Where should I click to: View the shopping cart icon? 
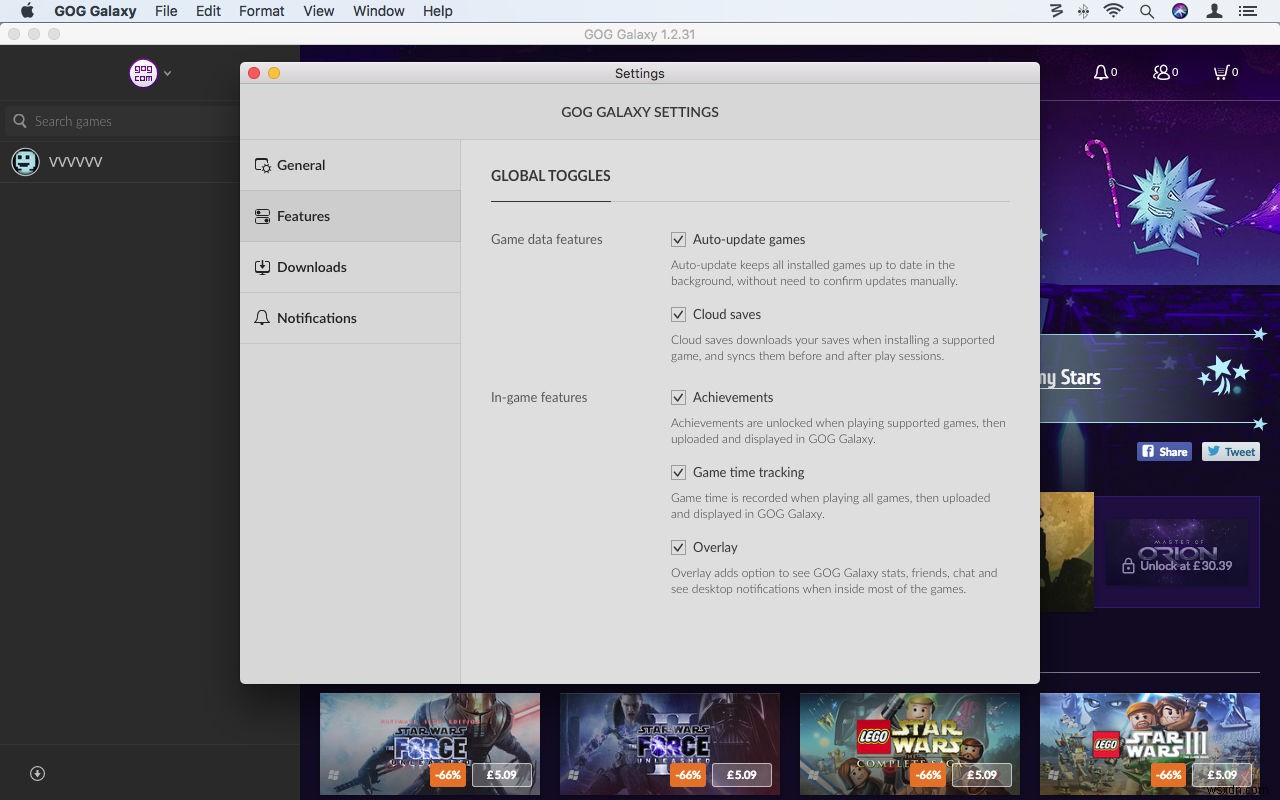[x=1222, y=71]
